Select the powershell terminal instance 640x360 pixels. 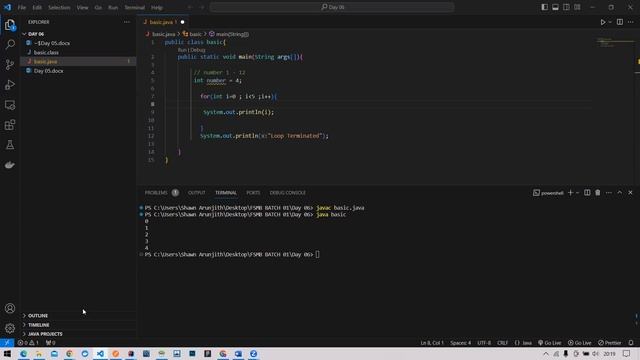[548, 193]
